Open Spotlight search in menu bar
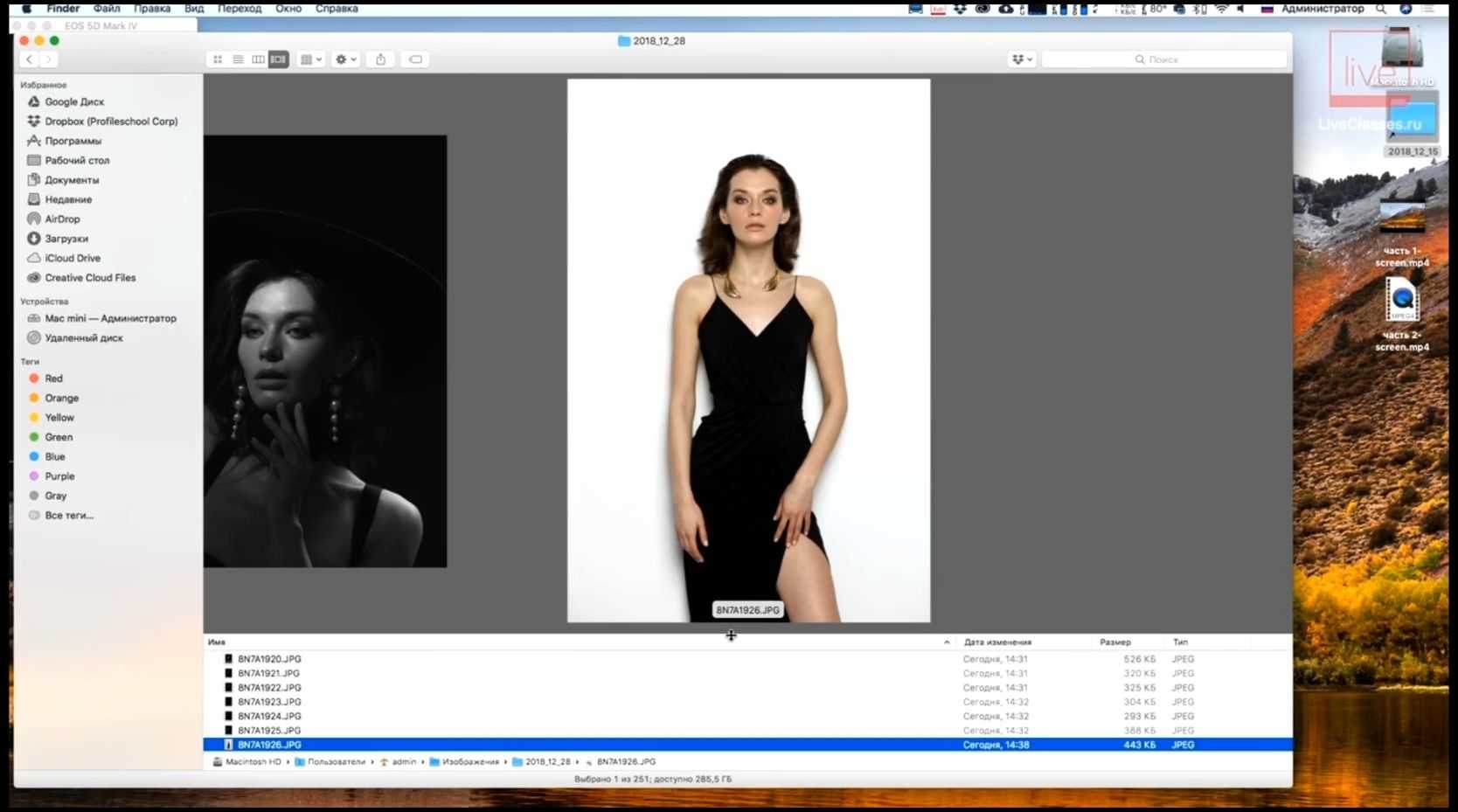This screenshot has height=812, width=1458. [1381, 9]
